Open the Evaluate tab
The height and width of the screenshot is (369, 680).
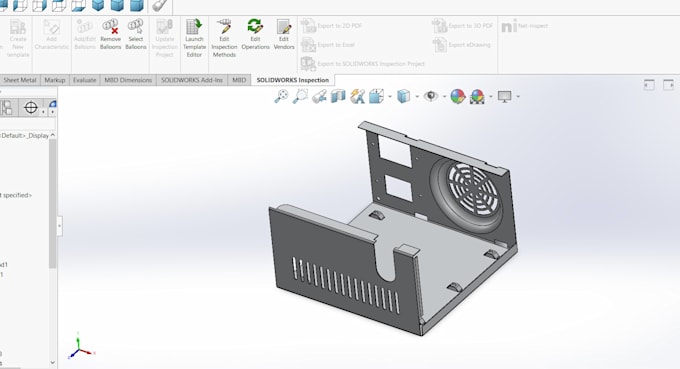click(84, 80)
